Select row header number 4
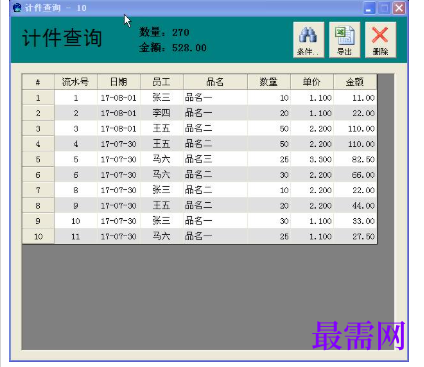 [38, 144]
